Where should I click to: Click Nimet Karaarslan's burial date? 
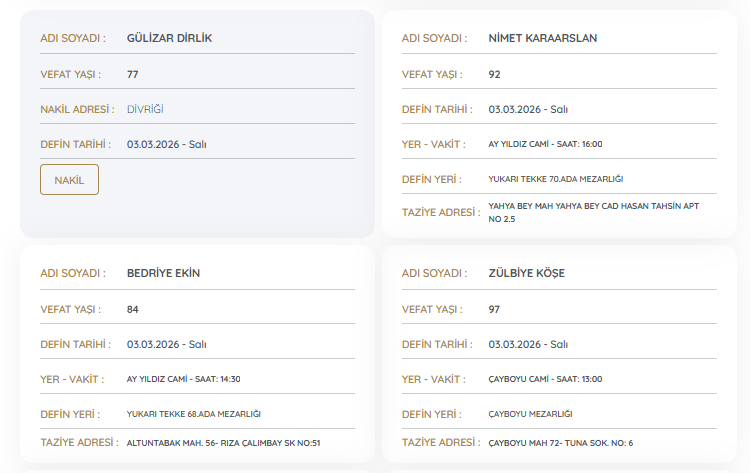pos(528,109)
